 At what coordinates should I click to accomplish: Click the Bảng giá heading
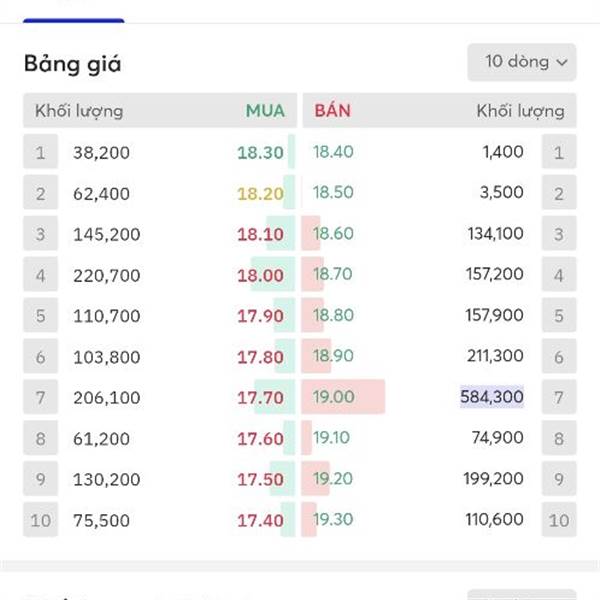[72, 64]
